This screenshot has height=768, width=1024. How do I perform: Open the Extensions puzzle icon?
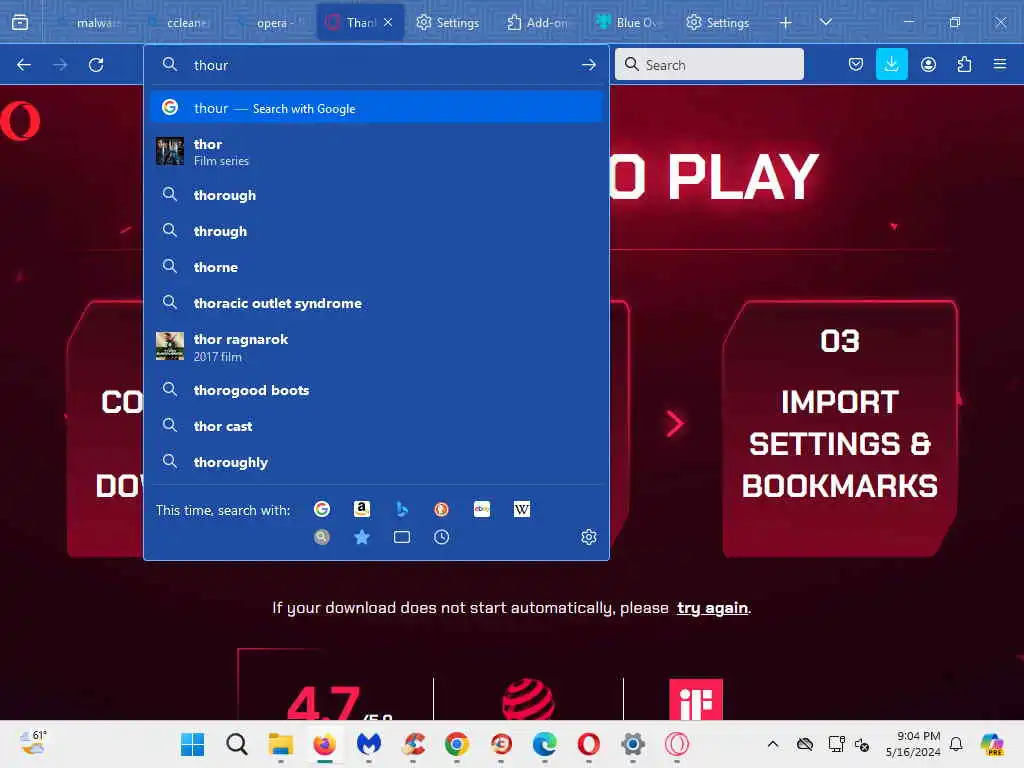tap(964, 65)
